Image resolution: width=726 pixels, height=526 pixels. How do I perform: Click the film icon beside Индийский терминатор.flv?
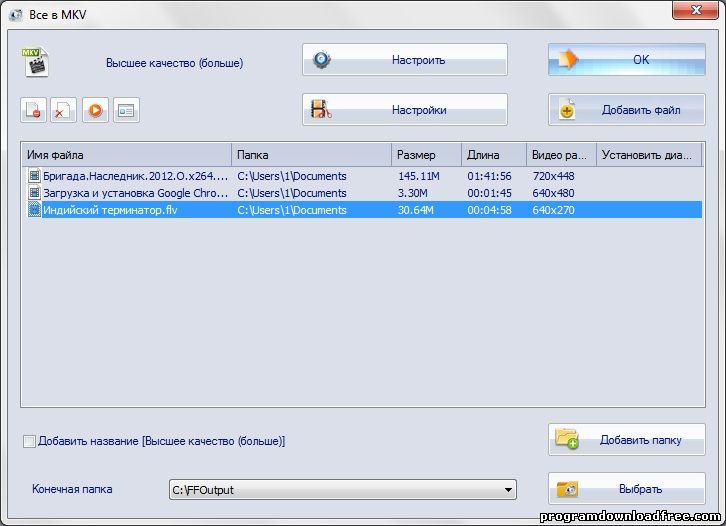(x=34, y=210)
